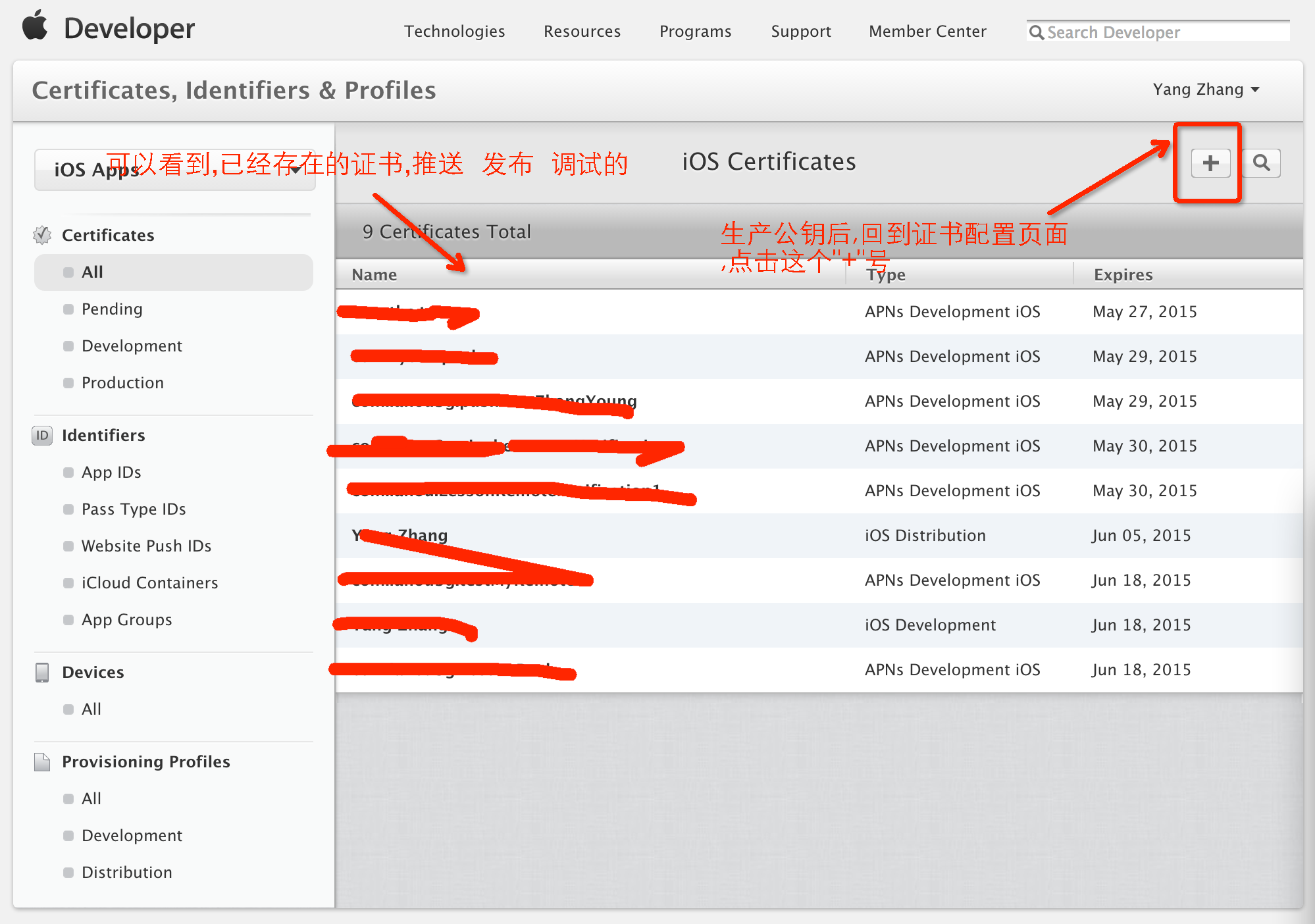Open Website Push IDs

(x=146, y=546)
